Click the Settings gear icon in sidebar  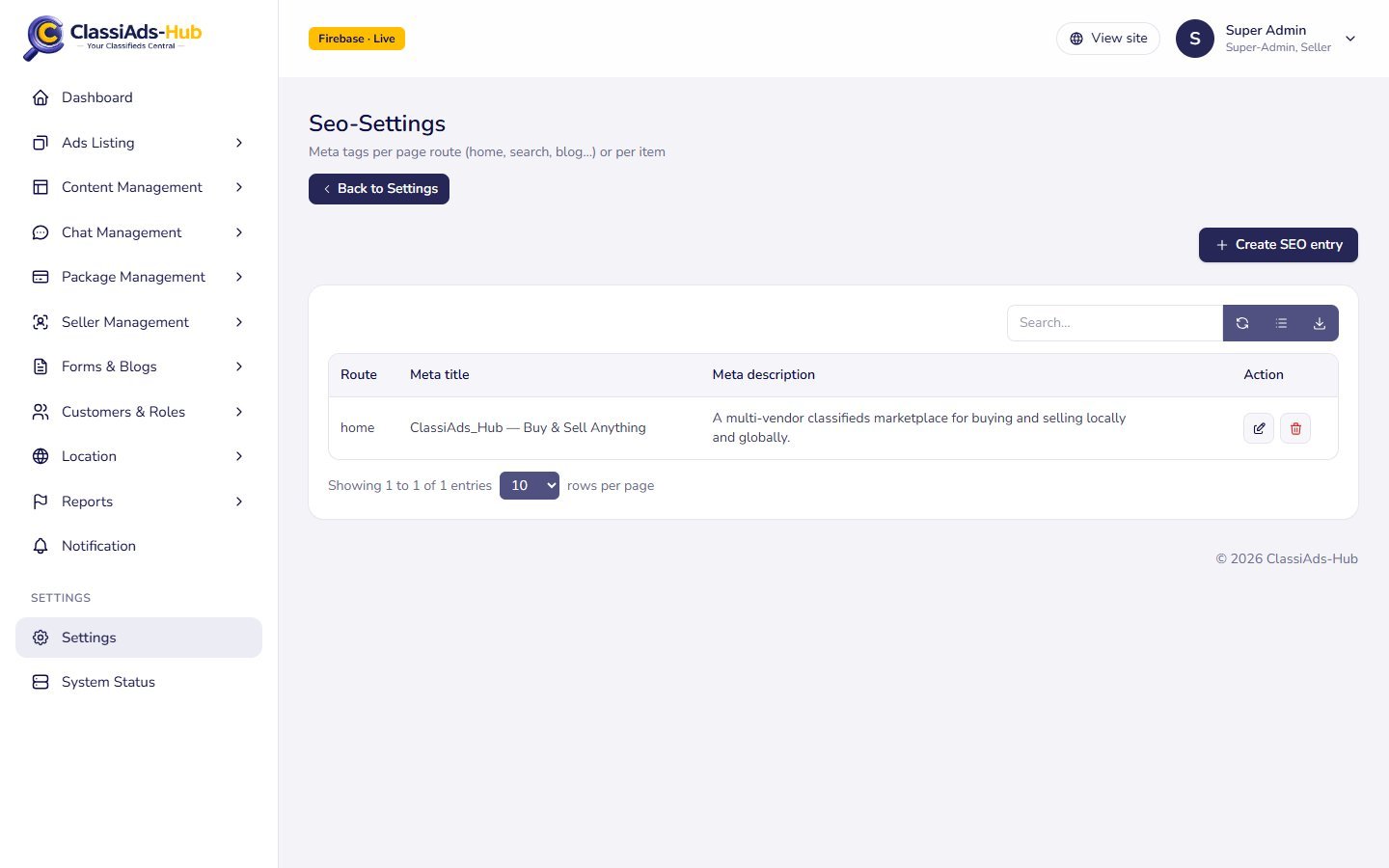coord(41,637)
